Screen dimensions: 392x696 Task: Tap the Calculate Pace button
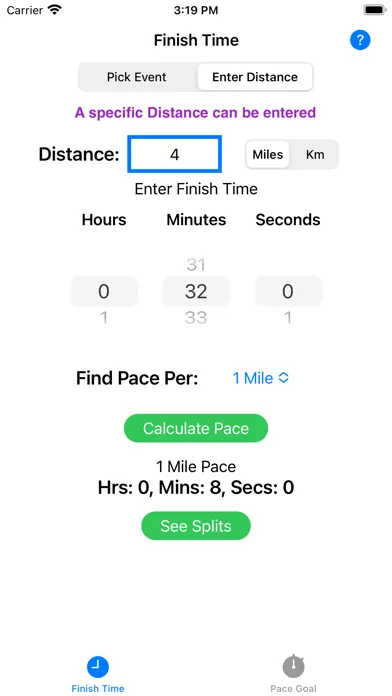[196, 428]
